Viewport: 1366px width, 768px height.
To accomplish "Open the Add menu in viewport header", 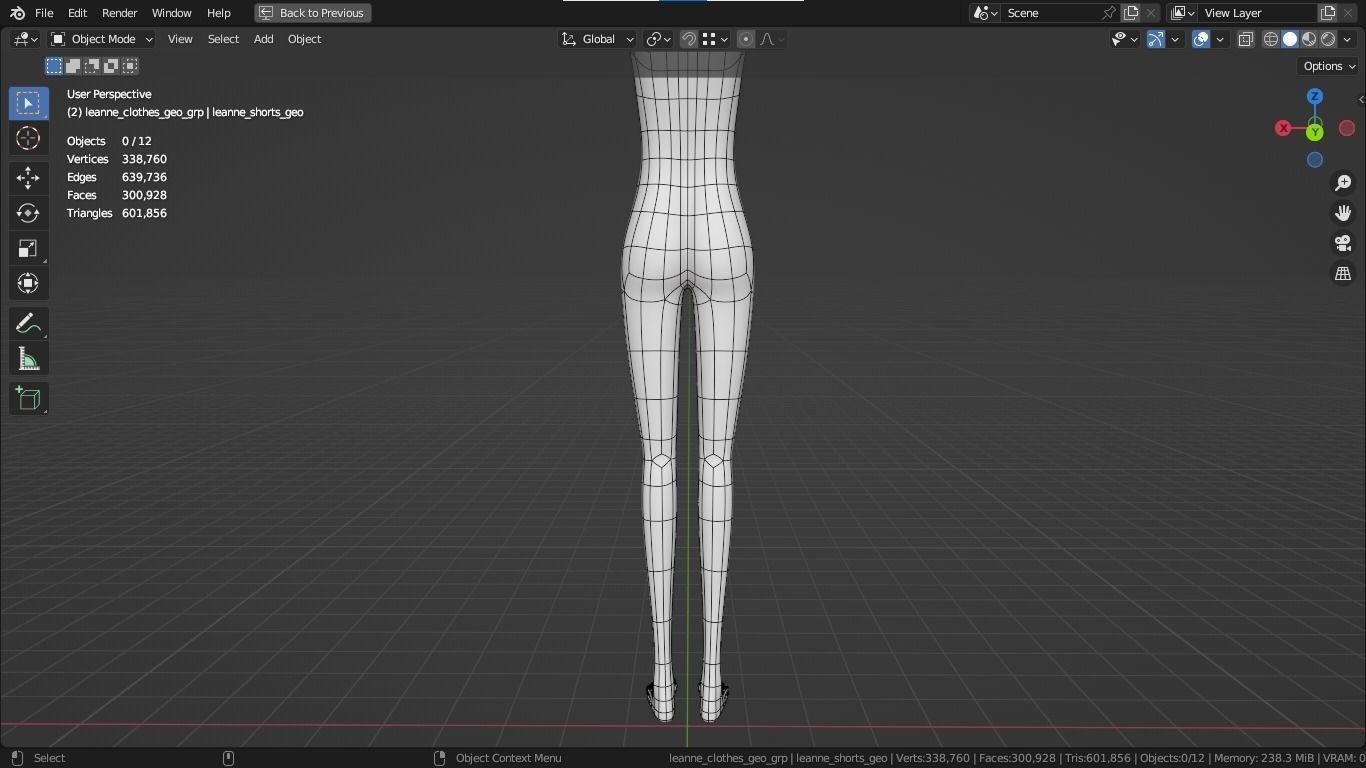I will point(263,39).
